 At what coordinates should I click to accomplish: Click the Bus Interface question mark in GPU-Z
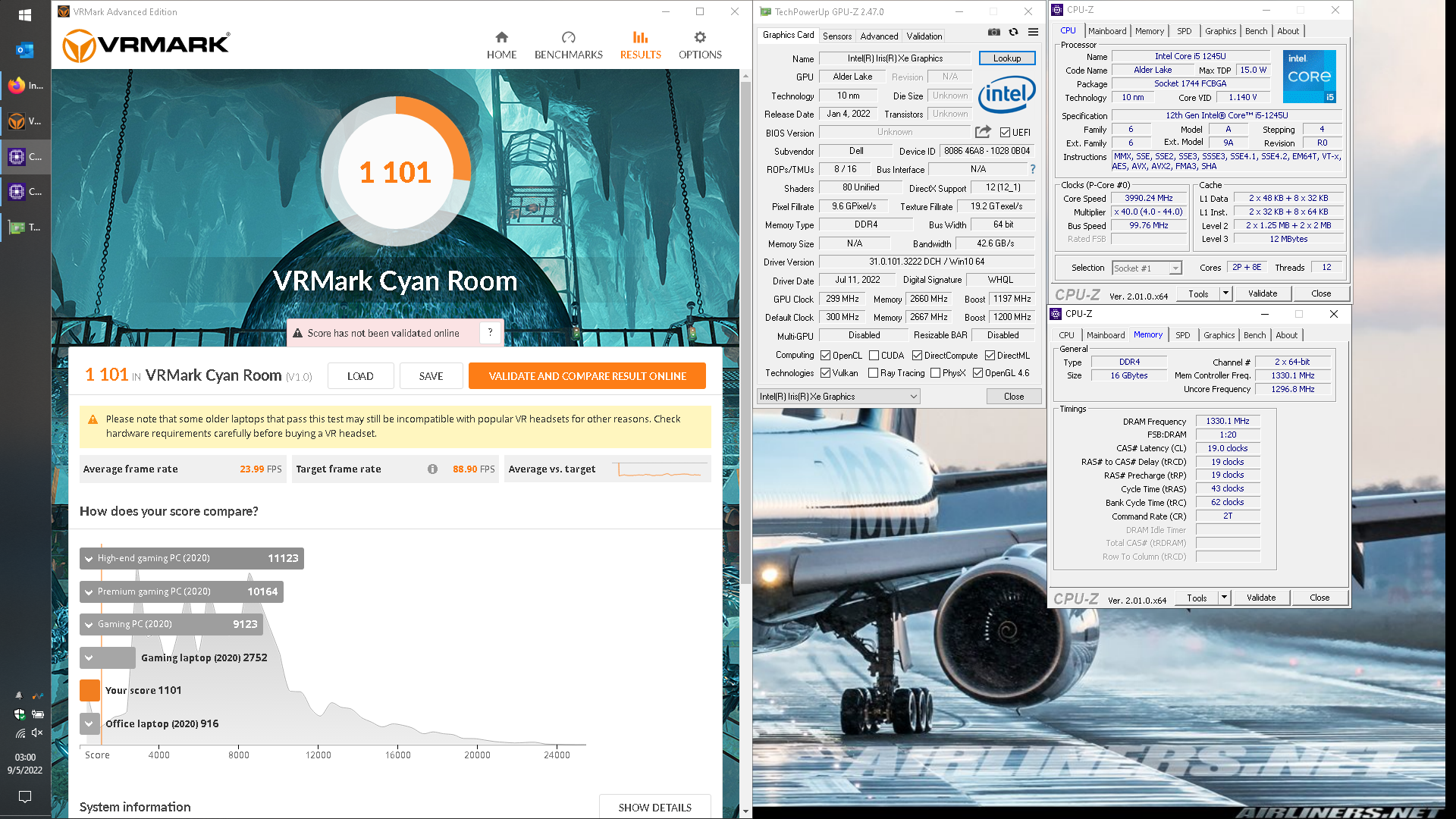(x=1032, y=169)
